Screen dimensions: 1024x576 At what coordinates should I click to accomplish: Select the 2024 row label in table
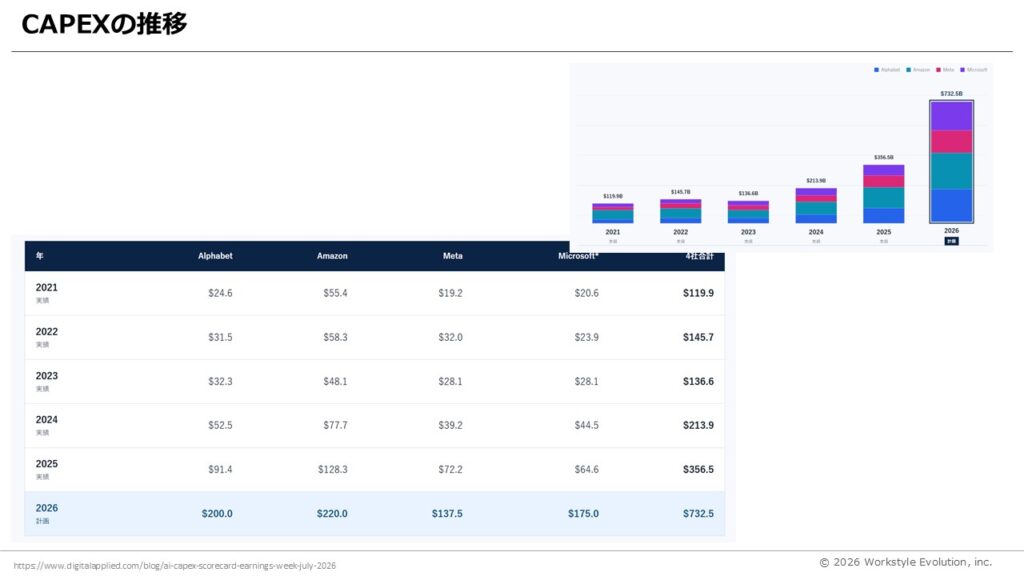tap(46, 419)
